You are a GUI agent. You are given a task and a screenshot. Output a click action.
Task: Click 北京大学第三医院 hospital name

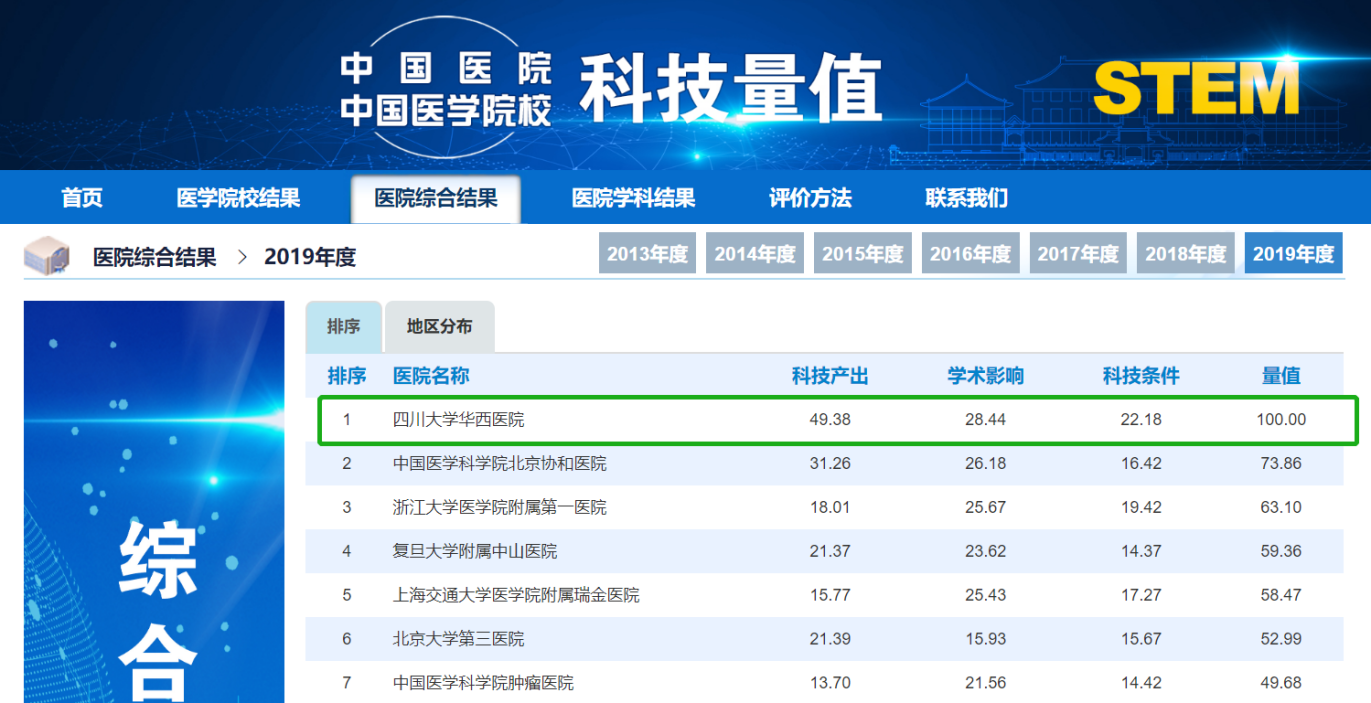point(458,639)
